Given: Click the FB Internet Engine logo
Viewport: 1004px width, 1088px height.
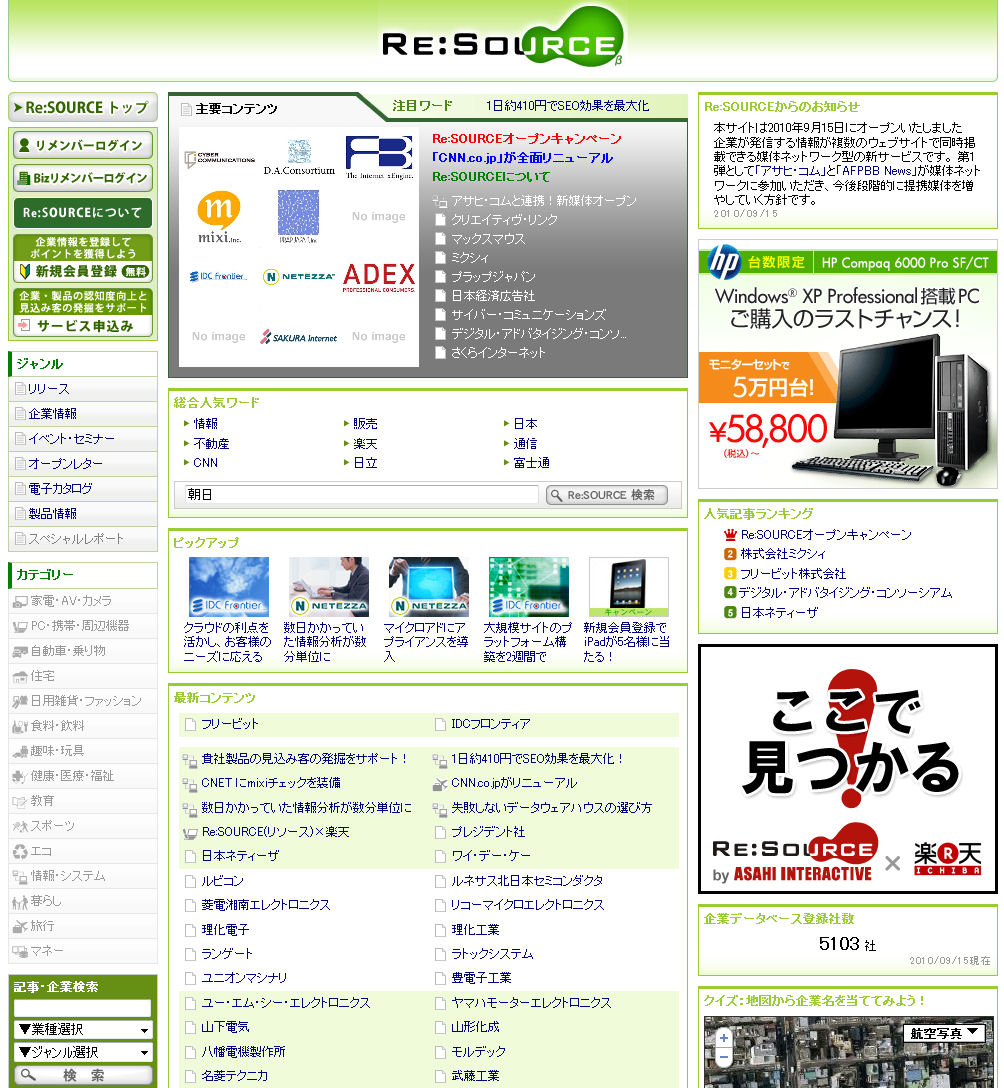Looking at the screenshot, I should (379, 158).
